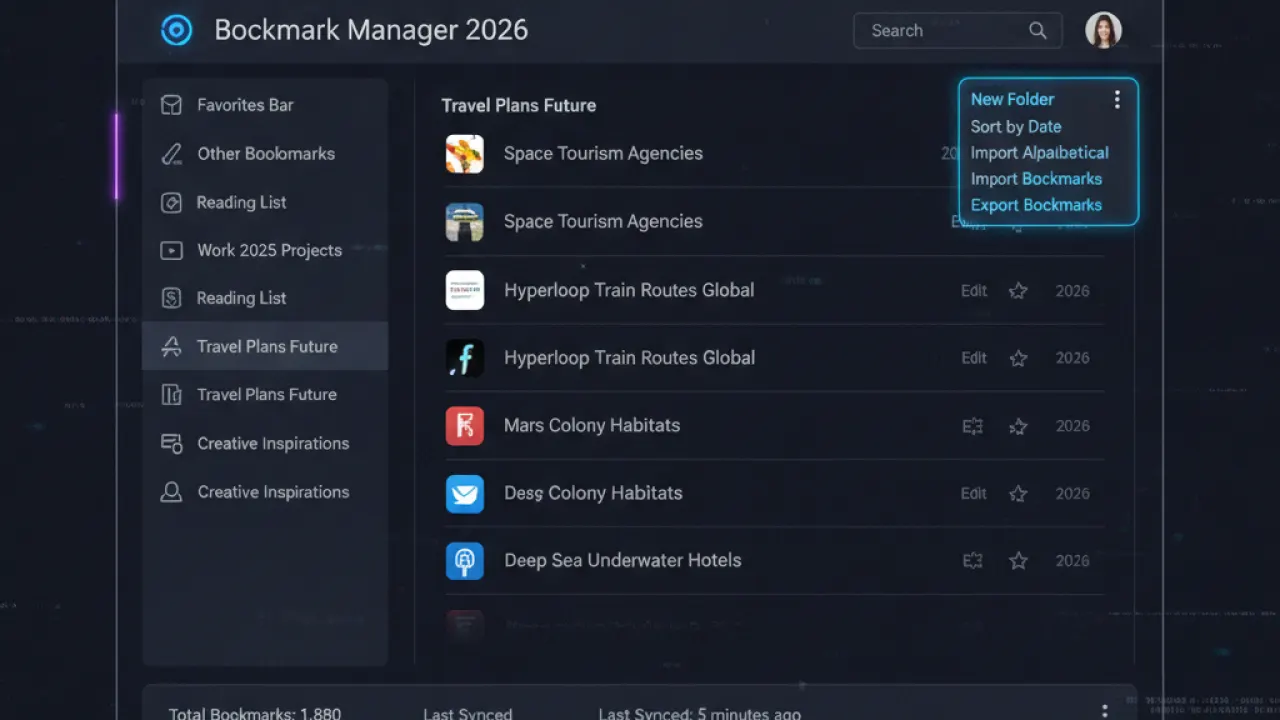Click Last Synced: 5 minutes ago text
The image size is (1280, 720).
click(x=700, y=713)
